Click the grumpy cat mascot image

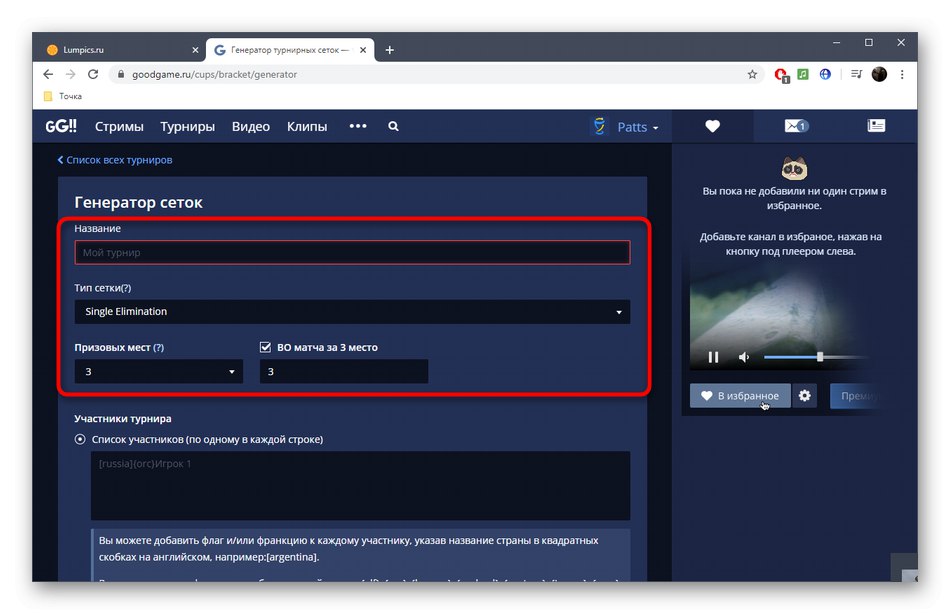point(794,168)
